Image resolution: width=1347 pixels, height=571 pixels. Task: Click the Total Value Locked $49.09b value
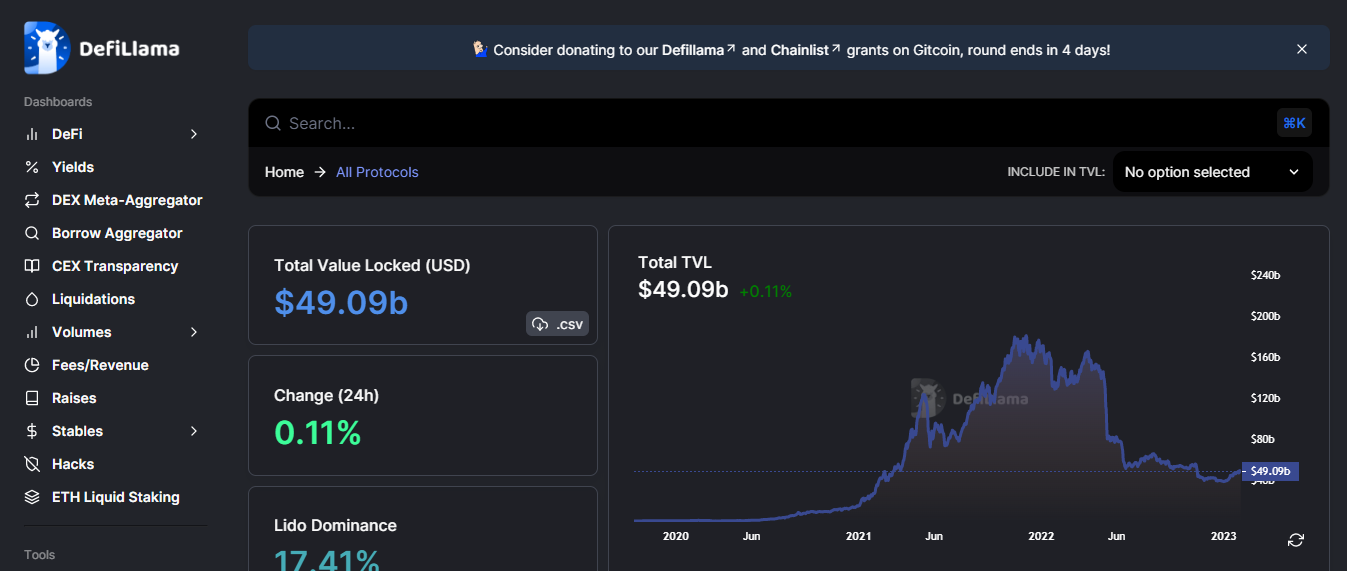[x=341, y=302]
